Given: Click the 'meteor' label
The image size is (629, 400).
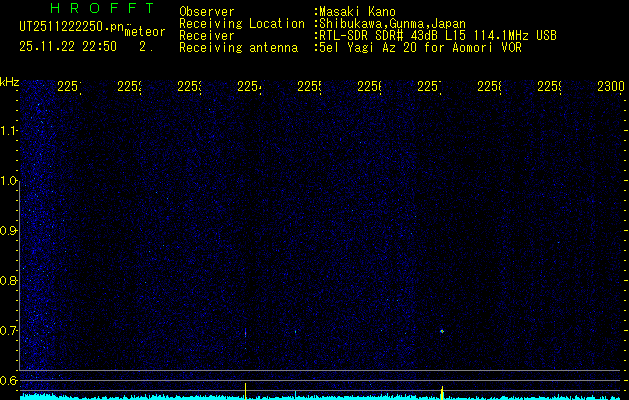Looking at the screenshot, I should click(145, 32).
